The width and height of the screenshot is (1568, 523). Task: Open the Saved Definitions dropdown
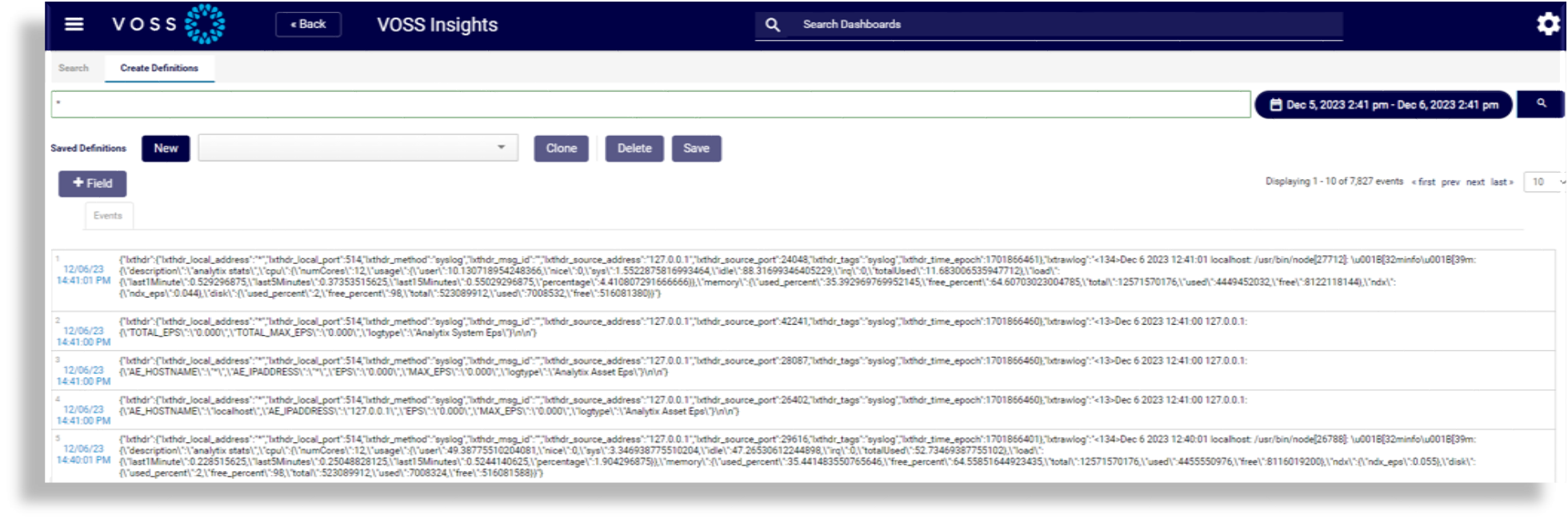[x=358, y=148]
